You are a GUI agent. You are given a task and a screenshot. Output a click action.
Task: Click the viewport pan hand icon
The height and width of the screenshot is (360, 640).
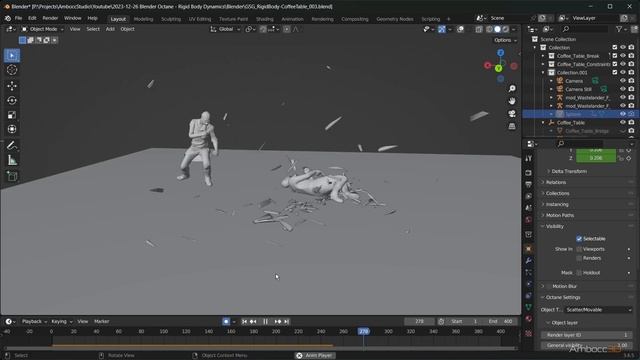(x=512, y=101)
